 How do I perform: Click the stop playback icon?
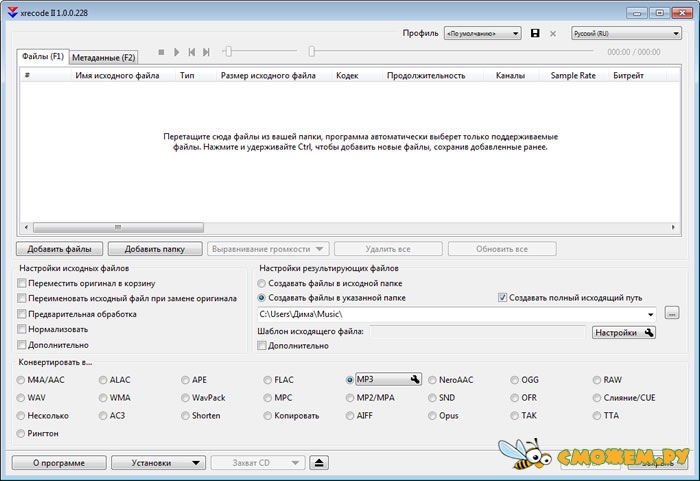161,52
